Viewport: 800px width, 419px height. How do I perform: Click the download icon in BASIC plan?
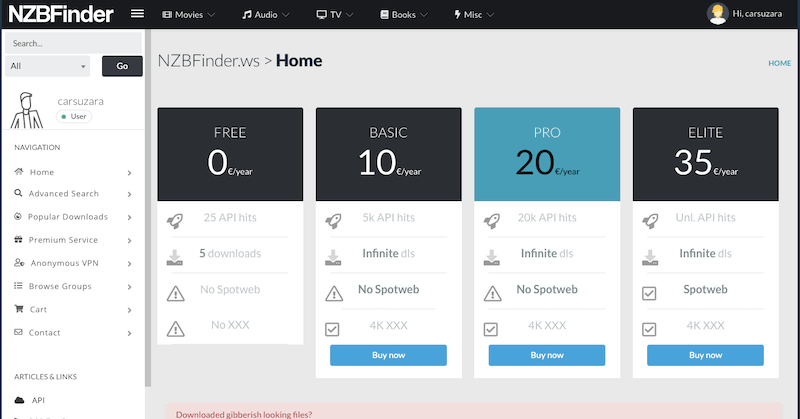click(333, 256)
